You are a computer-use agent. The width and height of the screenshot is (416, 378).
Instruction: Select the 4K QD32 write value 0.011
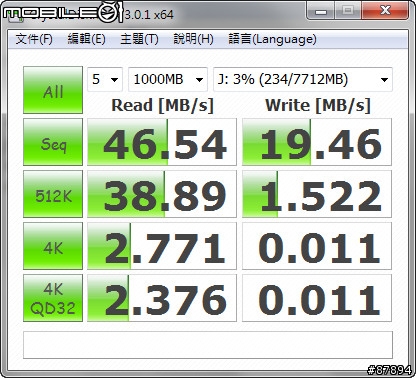click(x=317, y=298)
